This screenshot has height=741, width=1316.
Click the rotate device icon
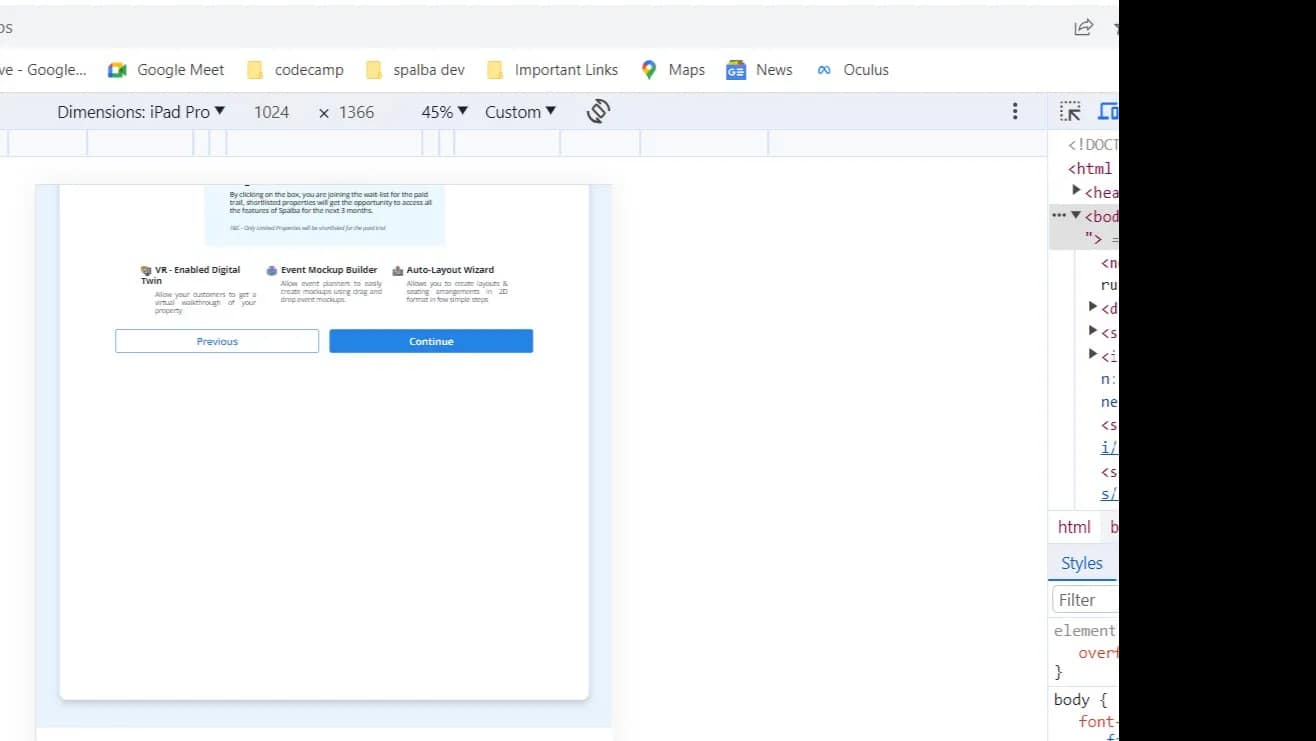(598, 111)
